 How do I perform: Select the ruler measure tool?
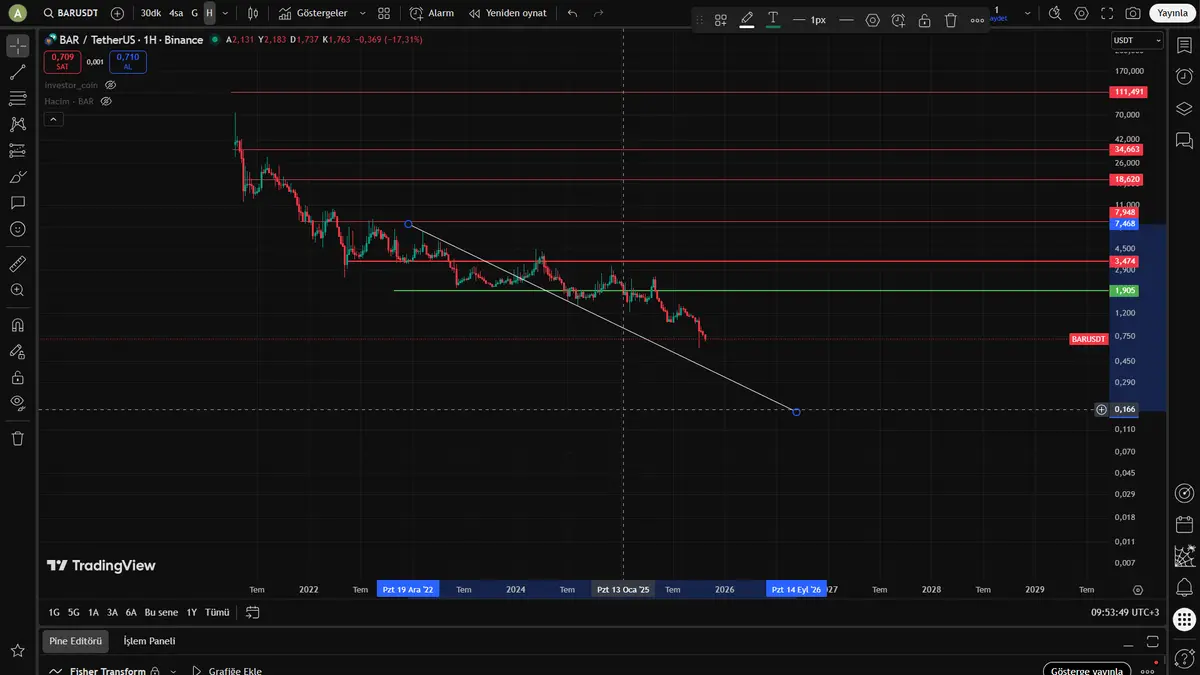coord(17,264)
